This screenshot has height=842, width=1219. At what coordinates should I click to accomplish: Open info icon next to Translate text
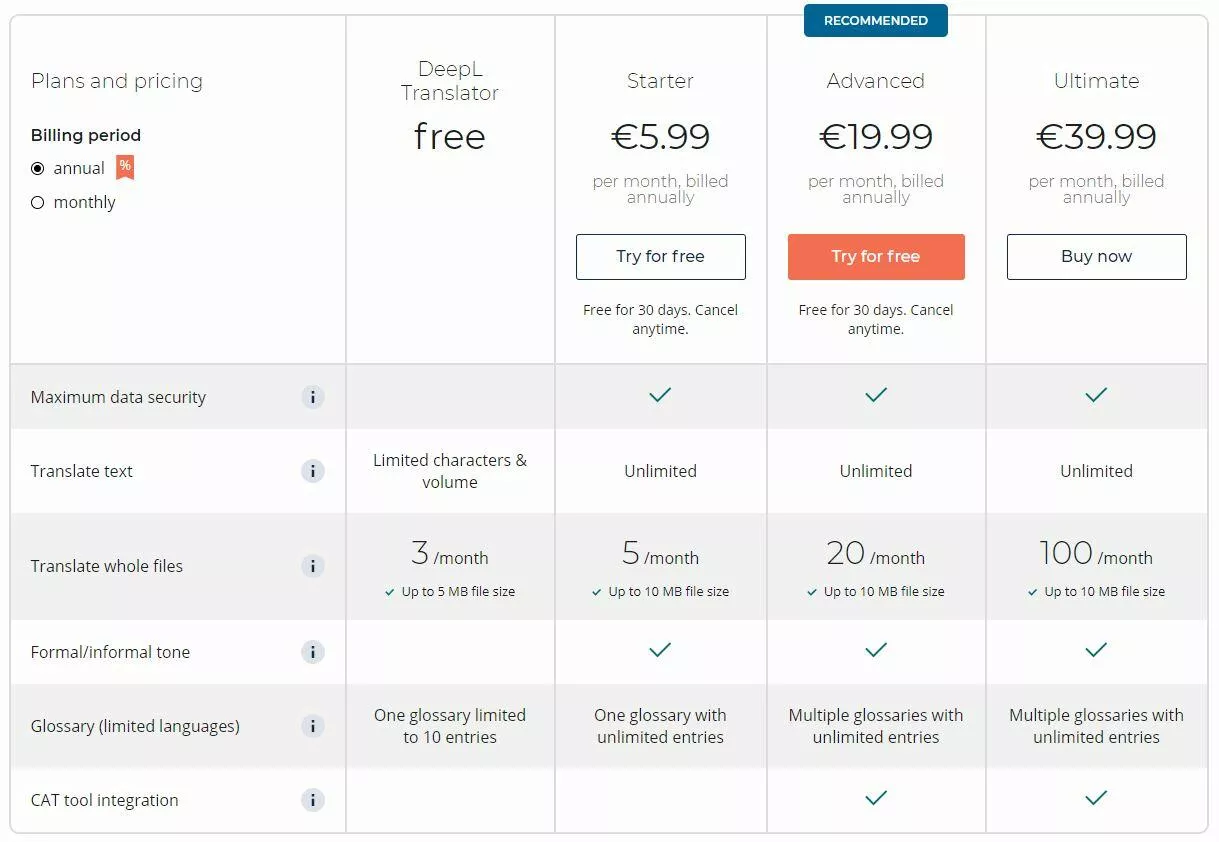[x=313, y=471]
